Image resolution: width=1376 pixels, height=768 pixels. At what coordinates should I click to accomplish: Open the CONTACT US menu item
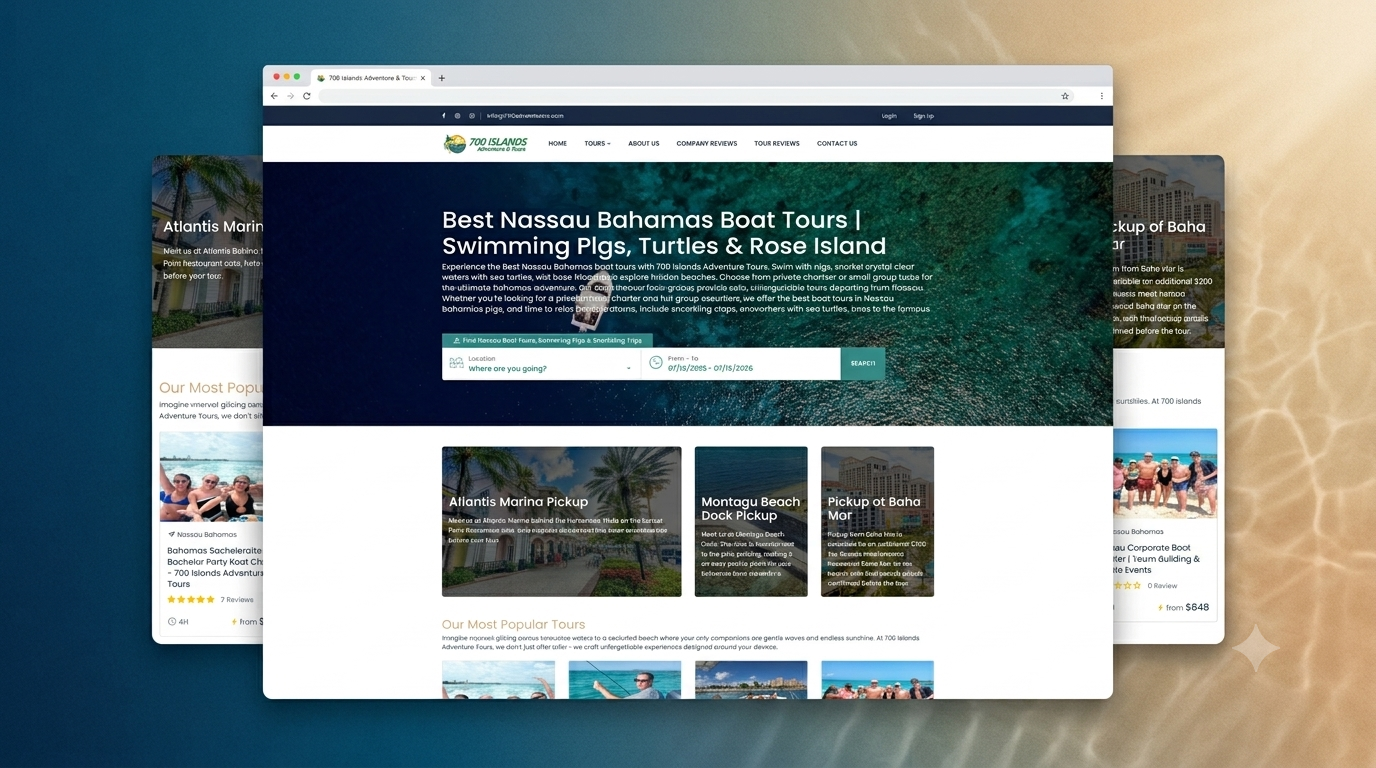click(837, 144)
